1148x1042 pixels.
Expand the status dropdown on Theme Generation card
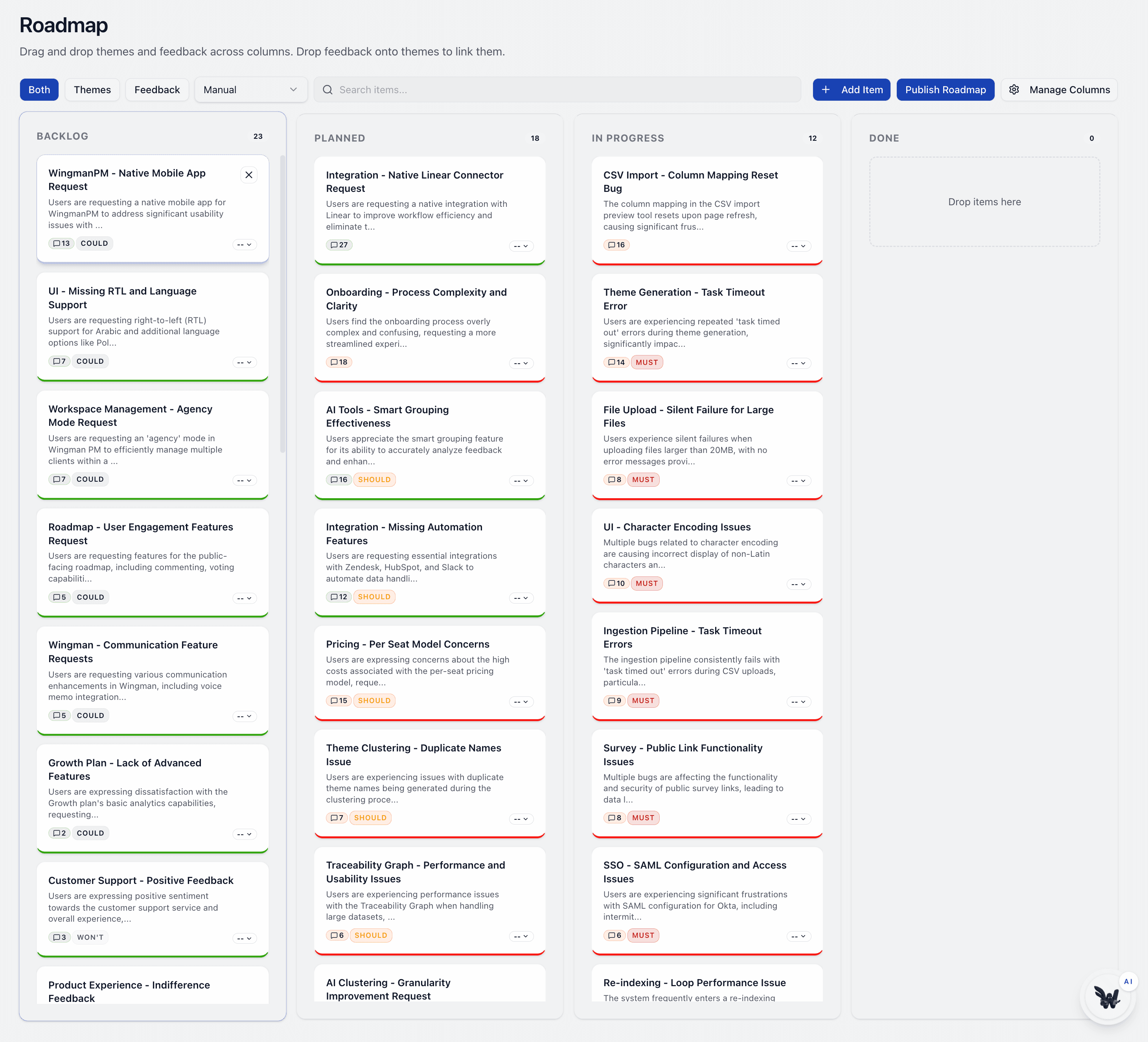(799, 364)
